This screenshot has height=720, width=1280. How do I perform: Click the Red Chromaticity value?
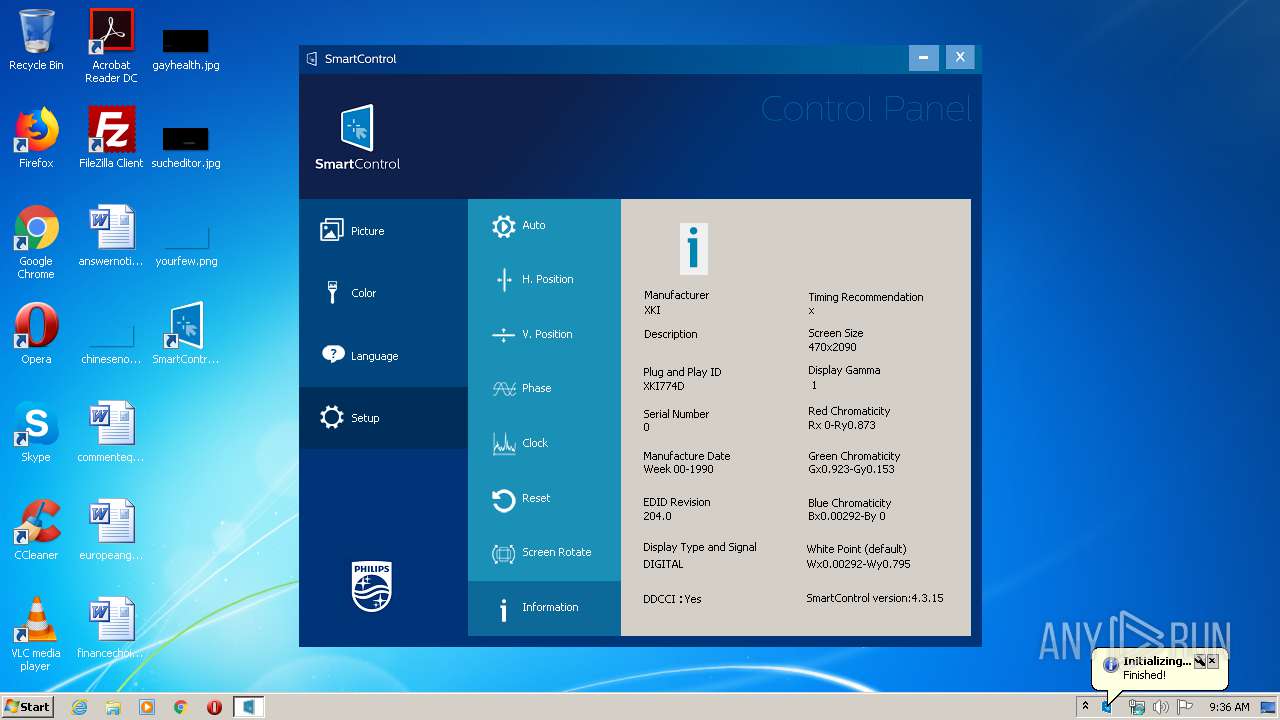[842, 425]
